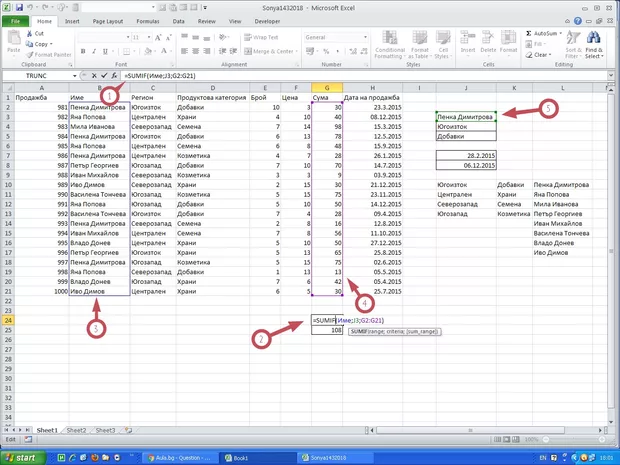This screenshot has width=620, height=465.
Task: Cancel the formula entry with the X icon
Action: pyautogui.click(x=94, y=75)
